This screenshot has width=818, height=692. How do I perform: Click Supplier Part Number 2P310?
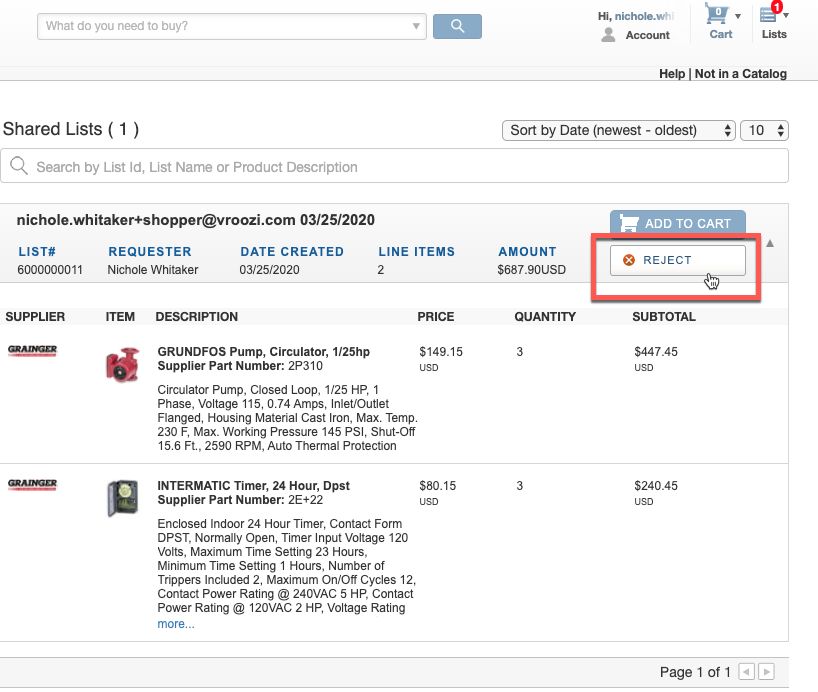[x=240, y=366]
